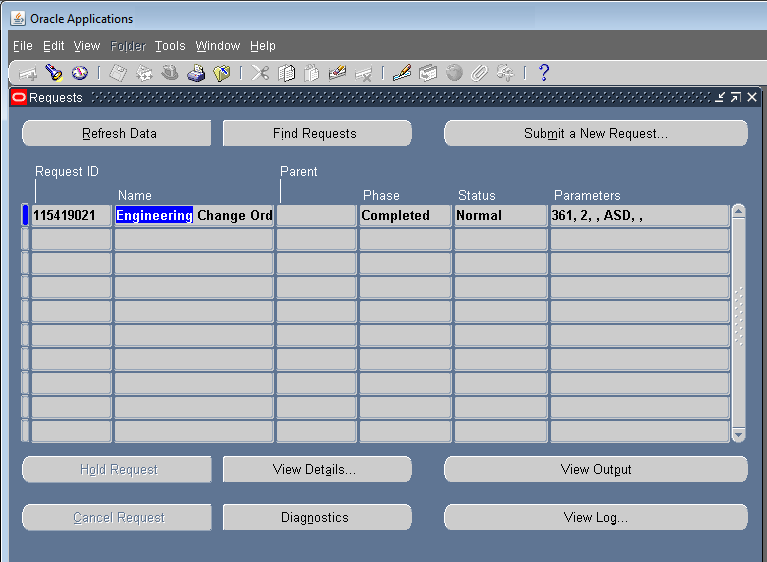
Task: Click the Close Form folder icon
Action: pyautogui.click(x=222, y=73)
